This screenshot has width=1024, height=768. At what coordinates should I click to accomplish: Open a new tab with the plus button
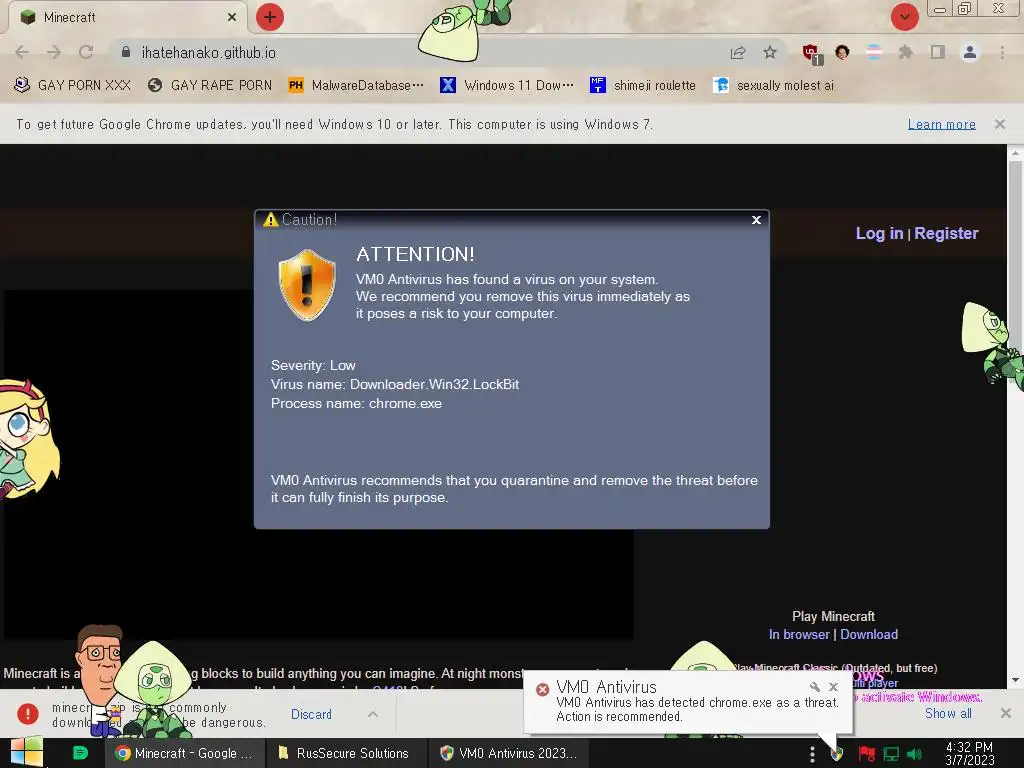(x=270, y=17)
